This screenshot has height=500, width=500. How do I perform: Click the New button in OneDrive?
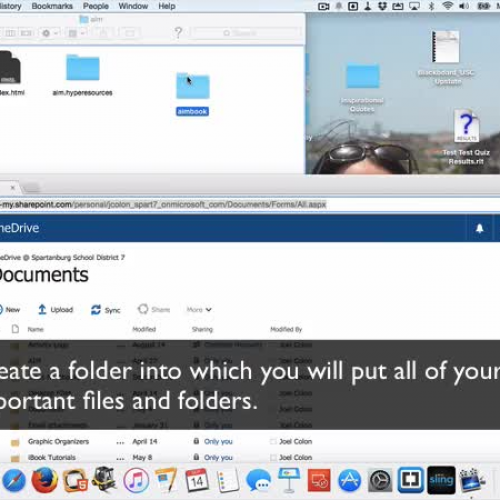click(10, 310)
